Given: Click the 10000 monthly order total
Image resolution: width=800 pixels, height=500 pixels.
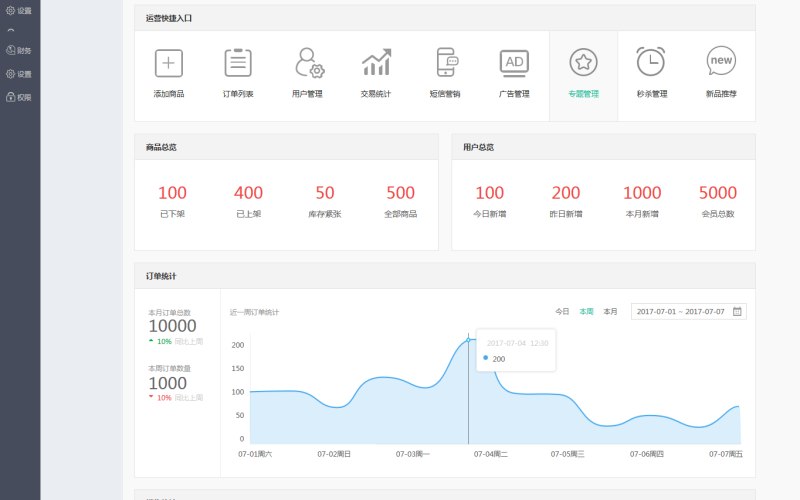Looking at the screenshot, I should pos(172,326).
